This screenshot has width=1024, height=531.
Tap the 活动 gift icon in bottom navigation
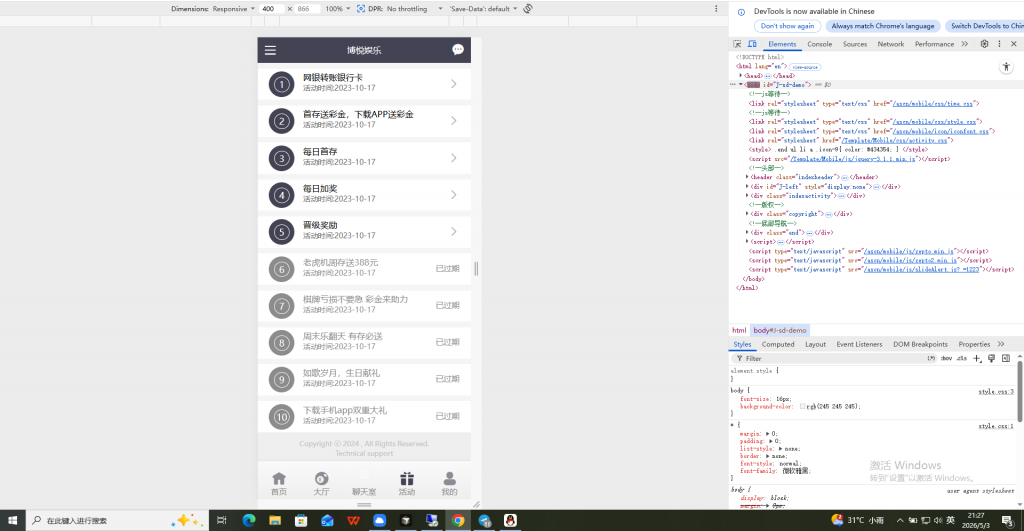tap(407, 479)
